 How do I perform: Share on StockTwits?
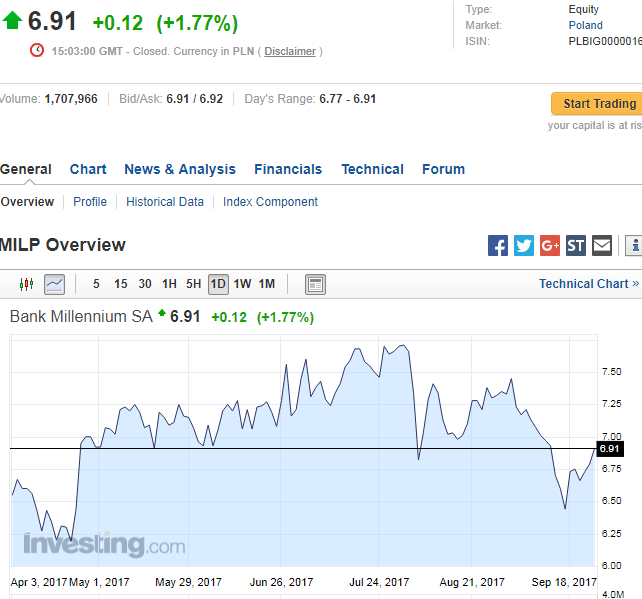[x=576, y=245]
